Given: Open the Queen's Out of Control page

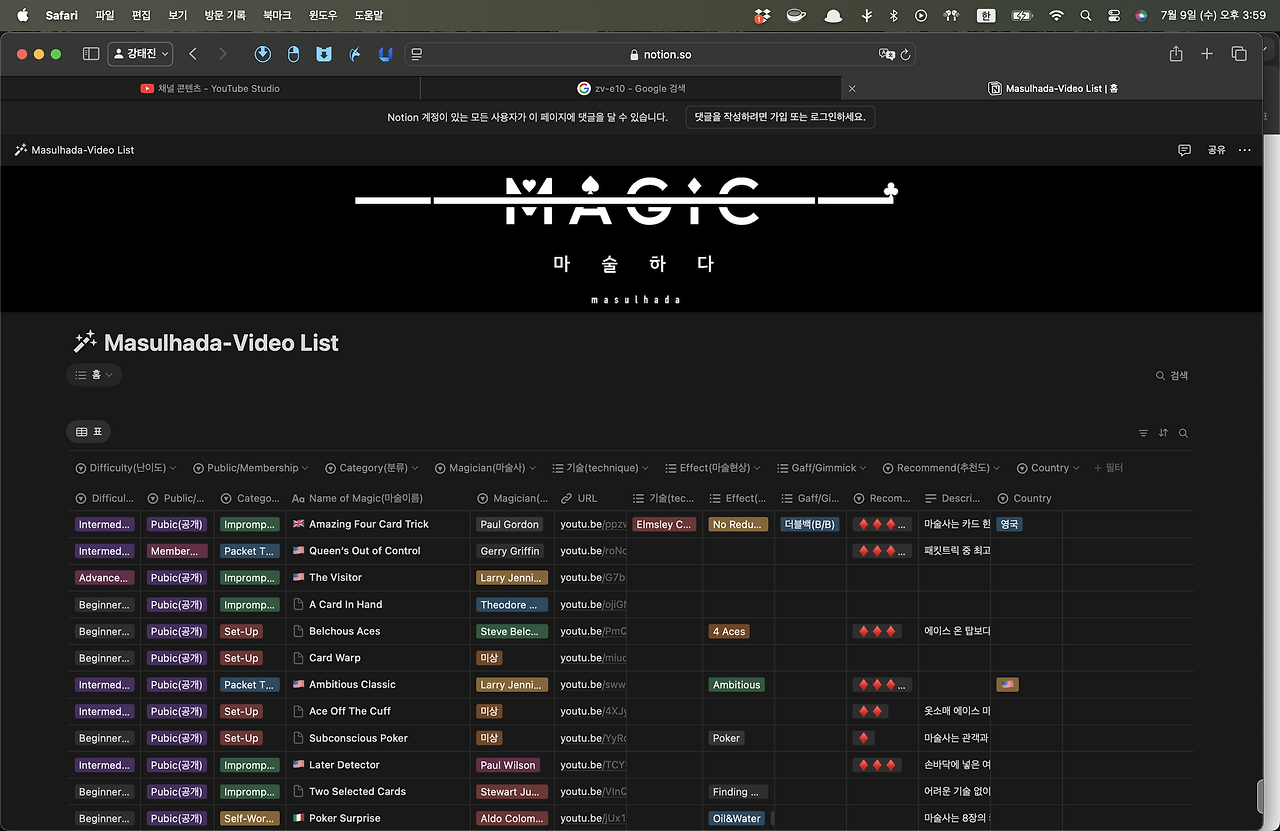Looking at the screenshot, I should point(364,551).
